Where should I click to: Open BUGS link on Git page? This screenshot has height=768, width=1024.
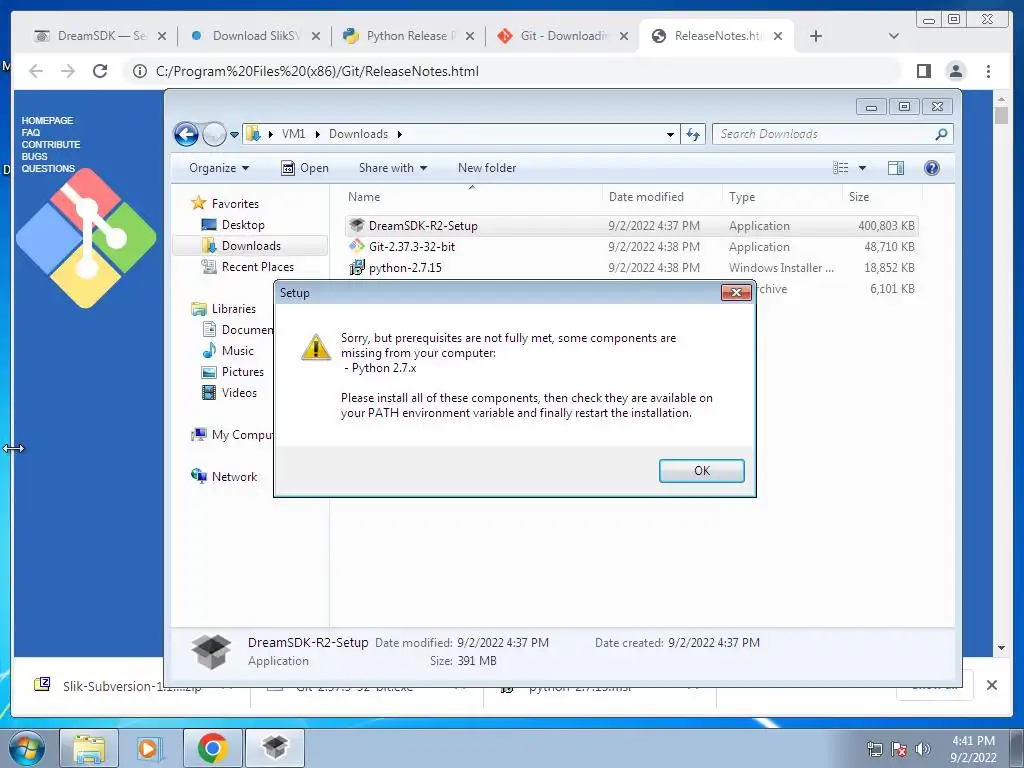tap(34, 156)
